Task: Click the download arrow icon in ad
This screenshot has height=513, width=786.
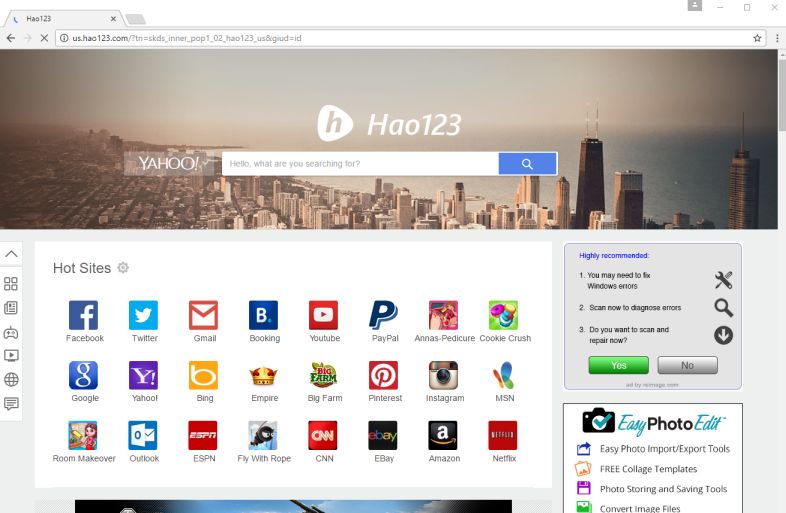Action: tap(723, 335)
